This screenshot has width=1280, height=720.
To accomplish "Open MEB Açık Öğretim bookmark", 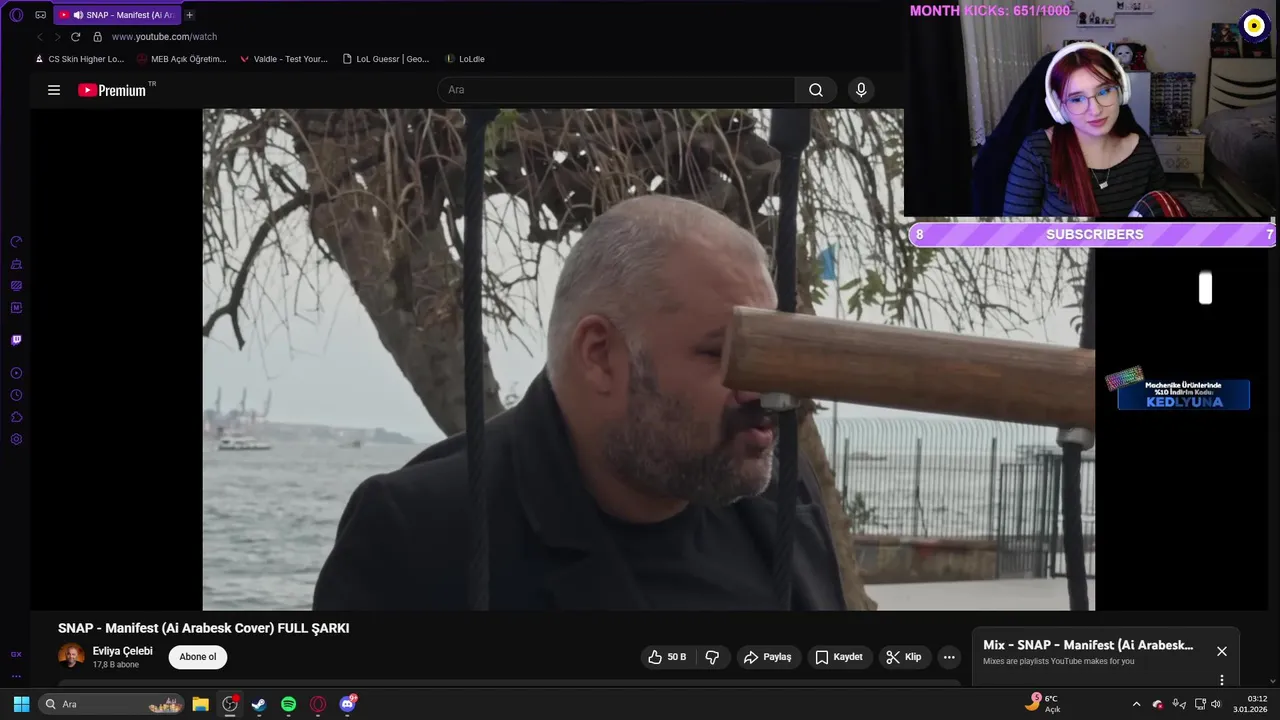I will [182, 59].
